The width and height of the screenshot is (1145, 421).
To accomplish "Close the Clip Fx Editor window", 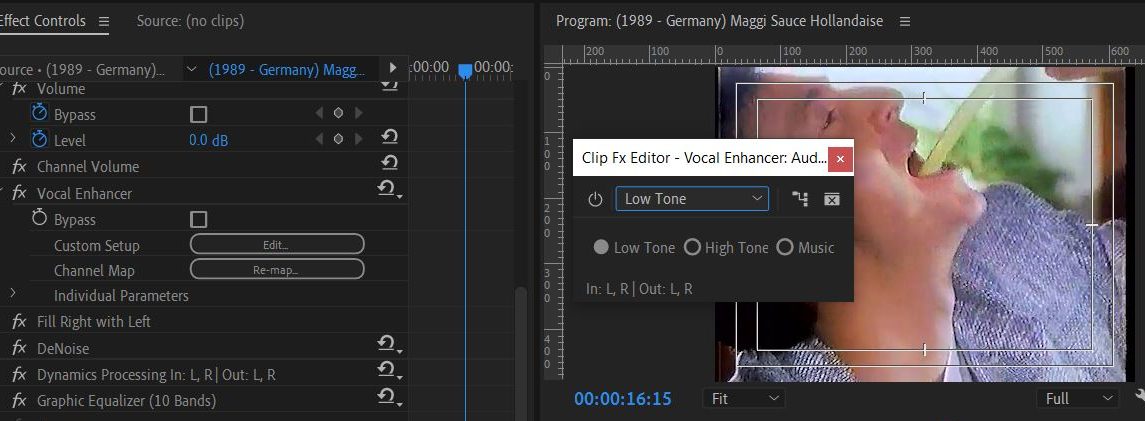I will [840, 158].
